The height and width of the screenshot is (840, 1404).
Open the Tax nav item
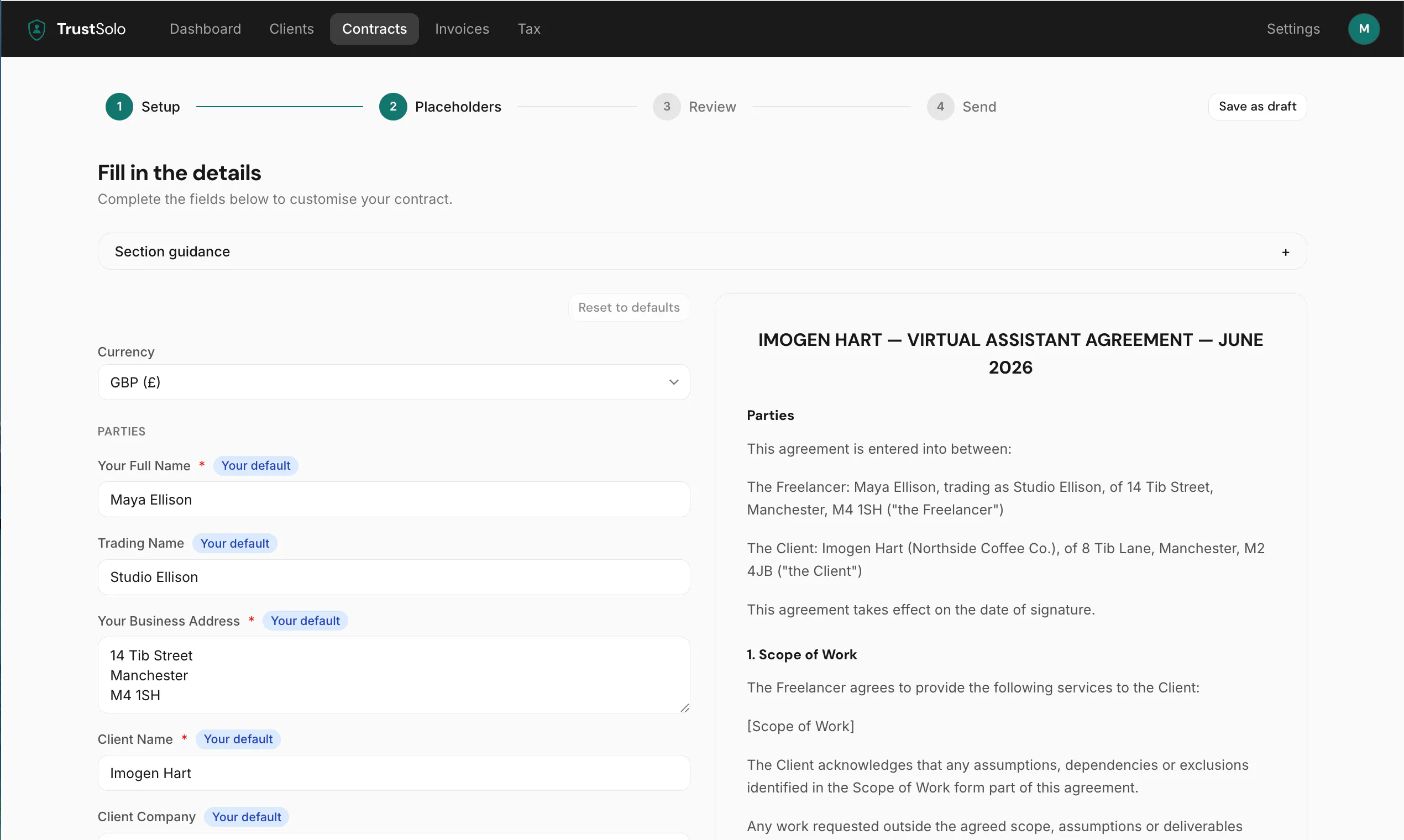pos(529,29)
